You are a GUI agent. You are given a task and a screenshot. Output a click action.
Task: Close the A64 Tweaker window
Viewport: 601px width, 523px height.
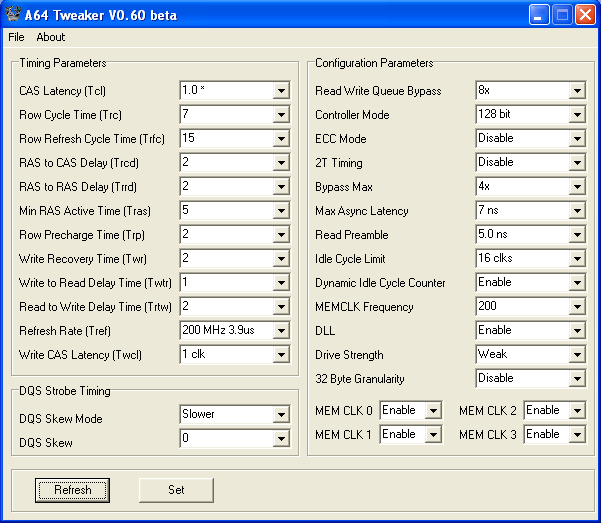pos(584,15)
